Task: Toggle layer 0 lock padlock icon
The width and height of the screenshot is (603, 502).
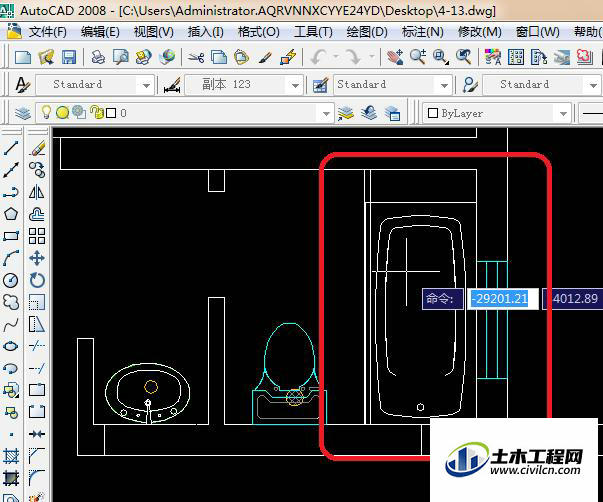Action: pyautogui.click(x=96, y=112)
